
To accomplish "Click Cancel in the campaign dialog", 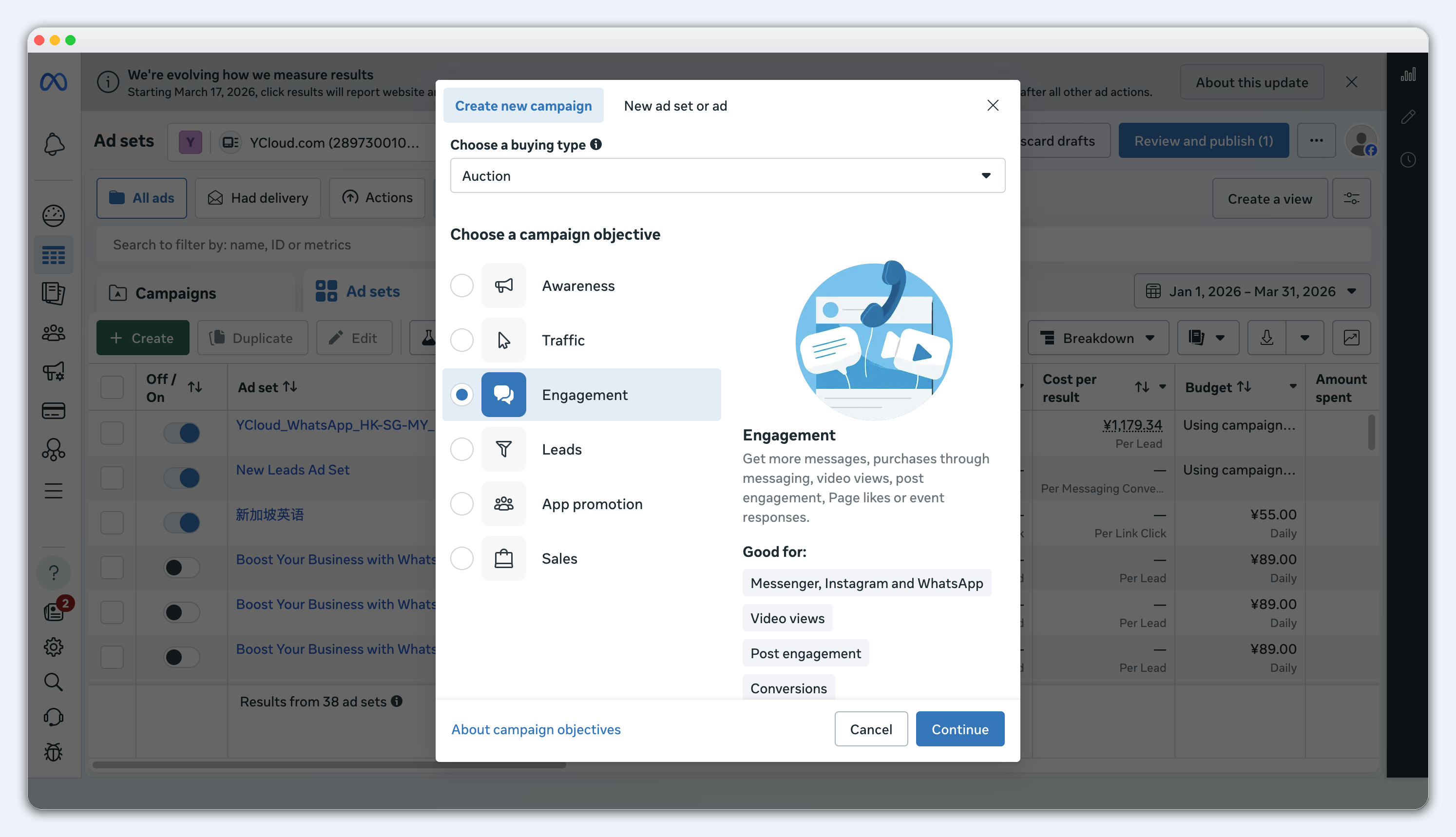I will click(871, 729).
